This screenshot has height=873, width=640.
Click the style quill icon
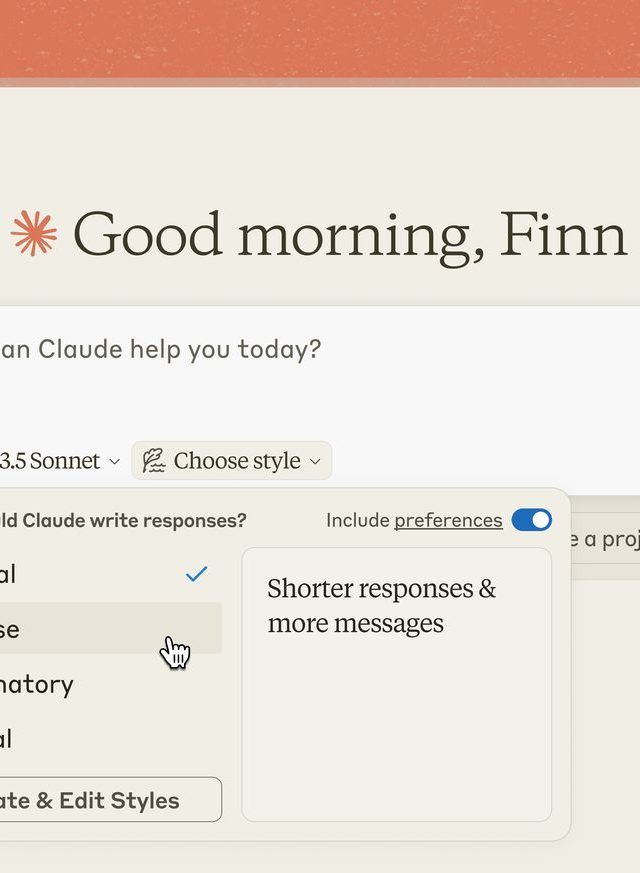coord(153,461)
